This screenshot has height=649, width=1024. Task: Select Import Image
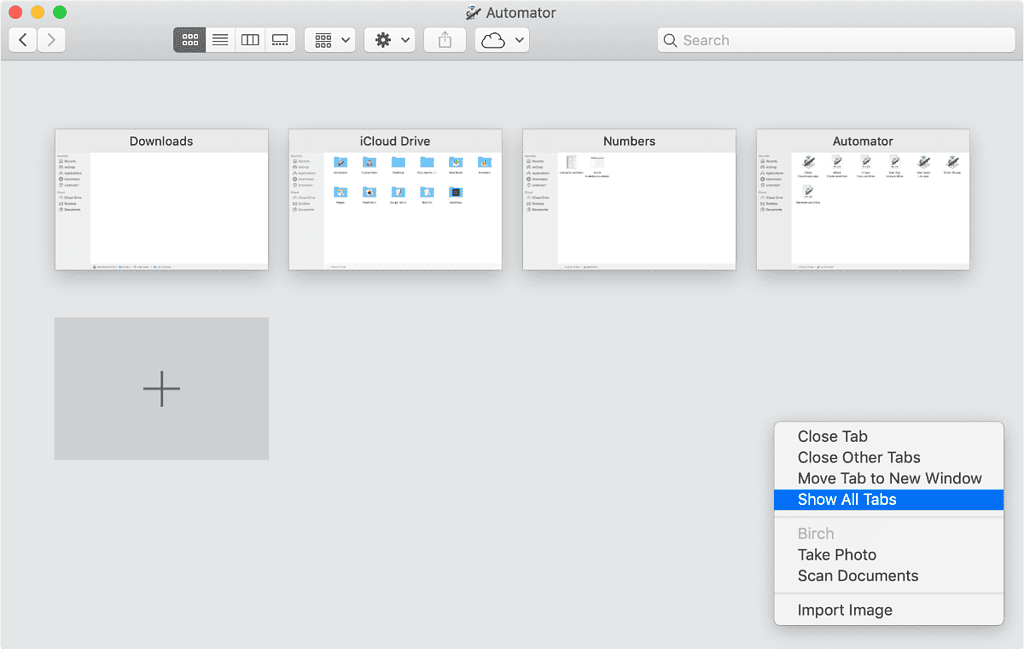(x=845, y=610)
